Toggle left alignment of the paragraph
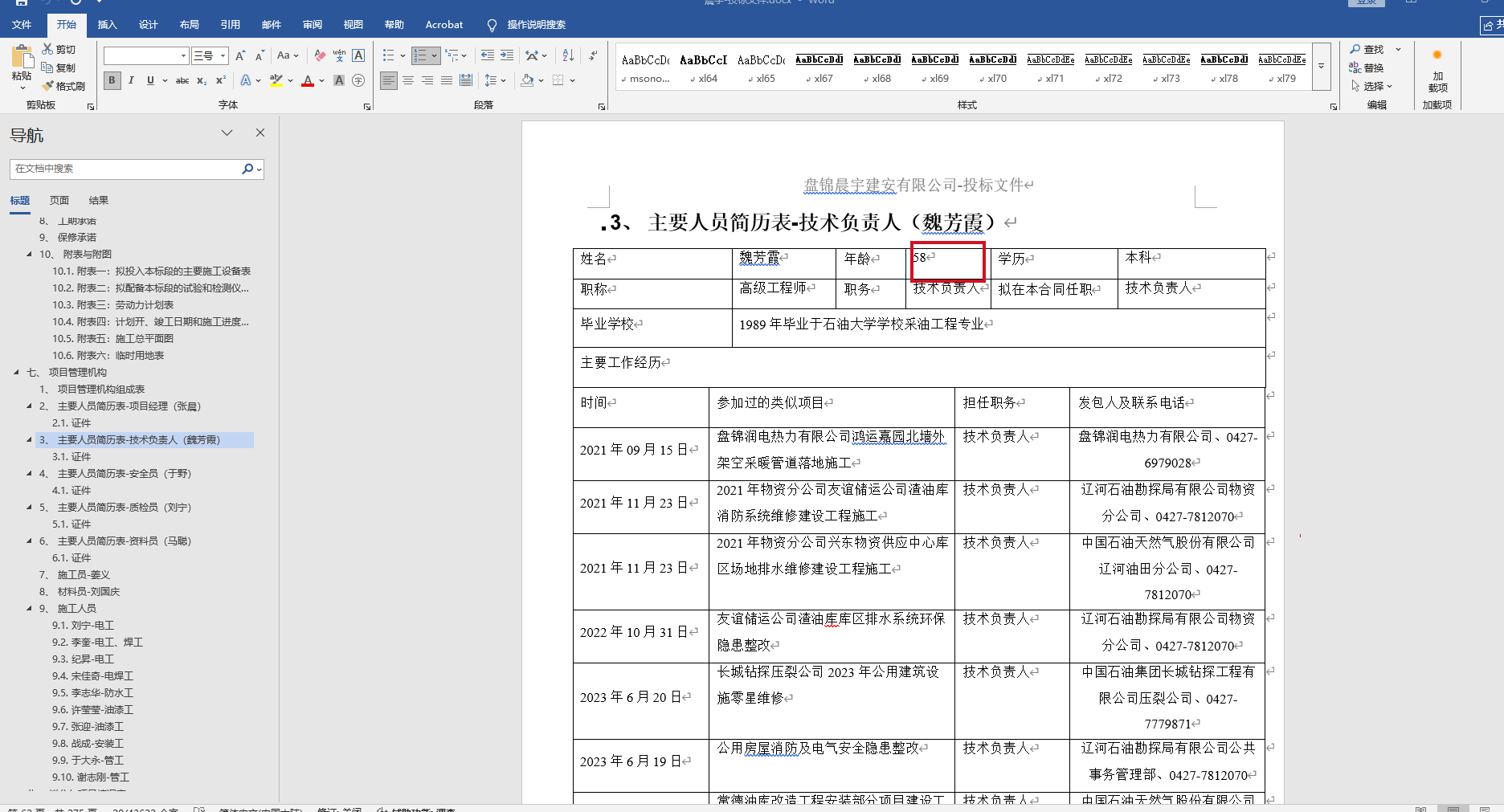1504x812 pixels. [x=389, y=80]
